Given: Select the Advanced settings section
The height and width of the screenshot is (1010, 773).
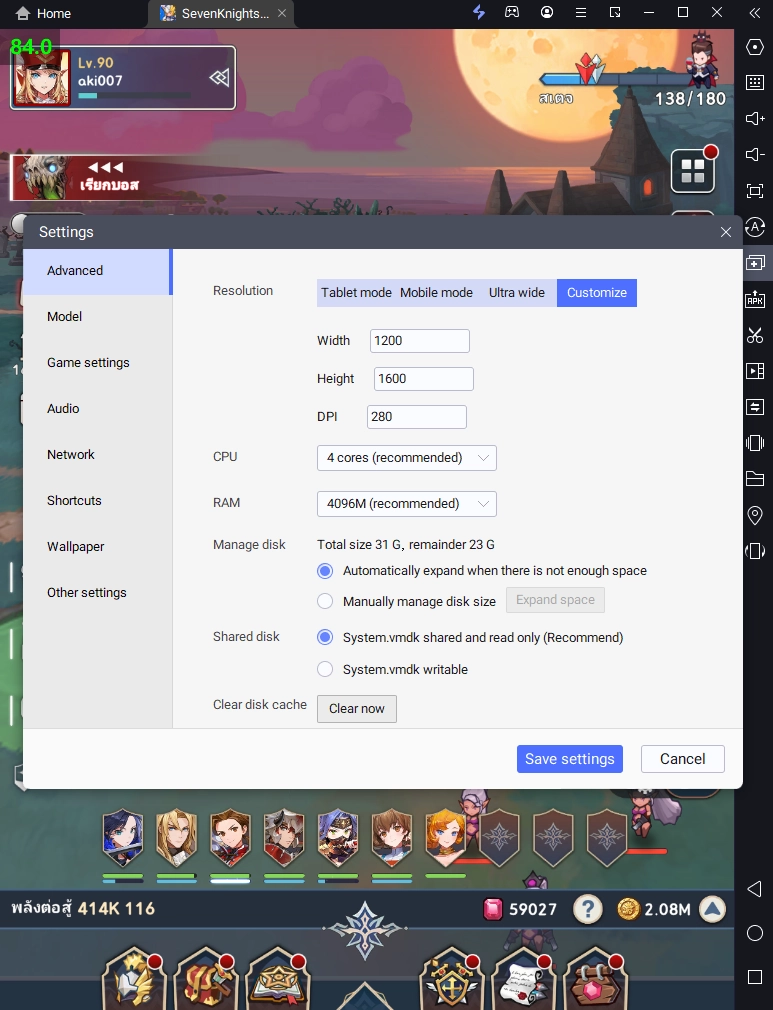Looking at the screenshot, I should click(x=97, y=271).
